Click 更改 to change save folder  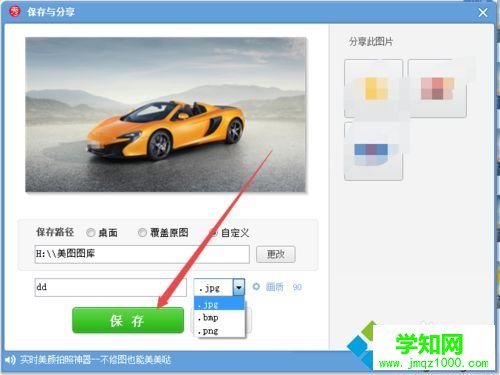click(276, 254)
